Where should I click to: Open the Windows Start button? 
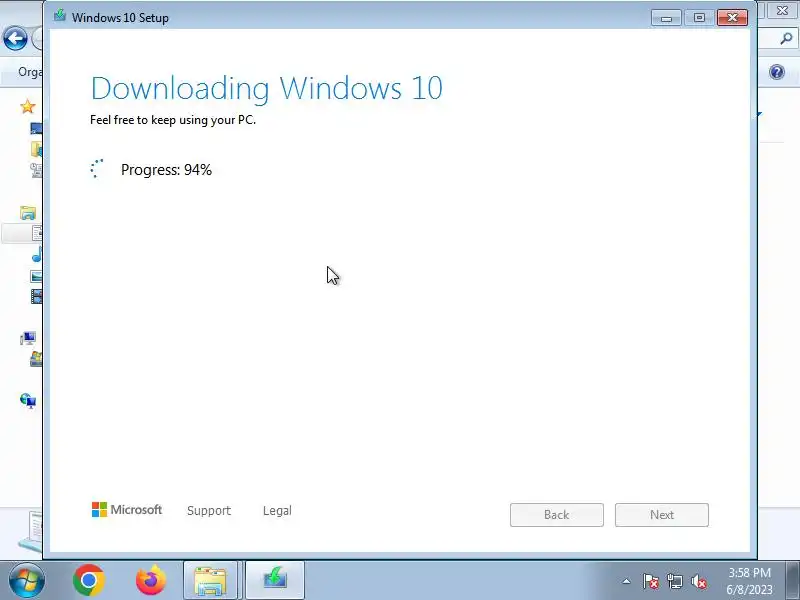tap(27, 581)
